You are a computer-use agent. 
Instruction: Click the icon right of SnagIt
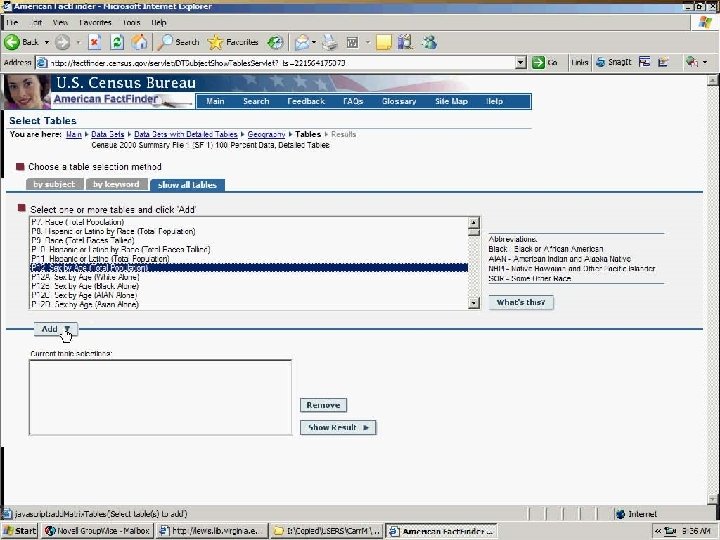tap(644, 62)
